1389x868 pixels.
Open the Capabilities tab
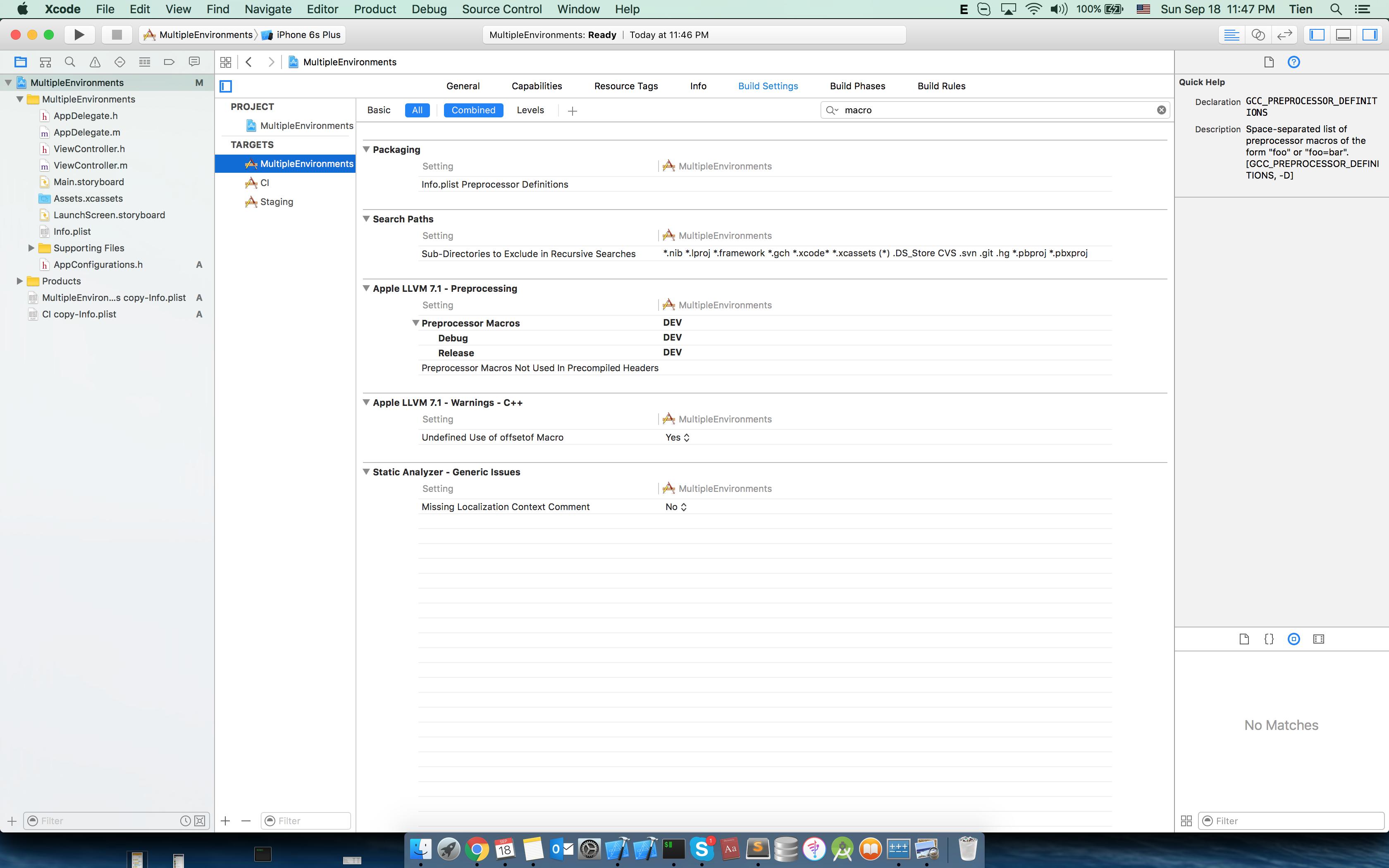[537, 86]
